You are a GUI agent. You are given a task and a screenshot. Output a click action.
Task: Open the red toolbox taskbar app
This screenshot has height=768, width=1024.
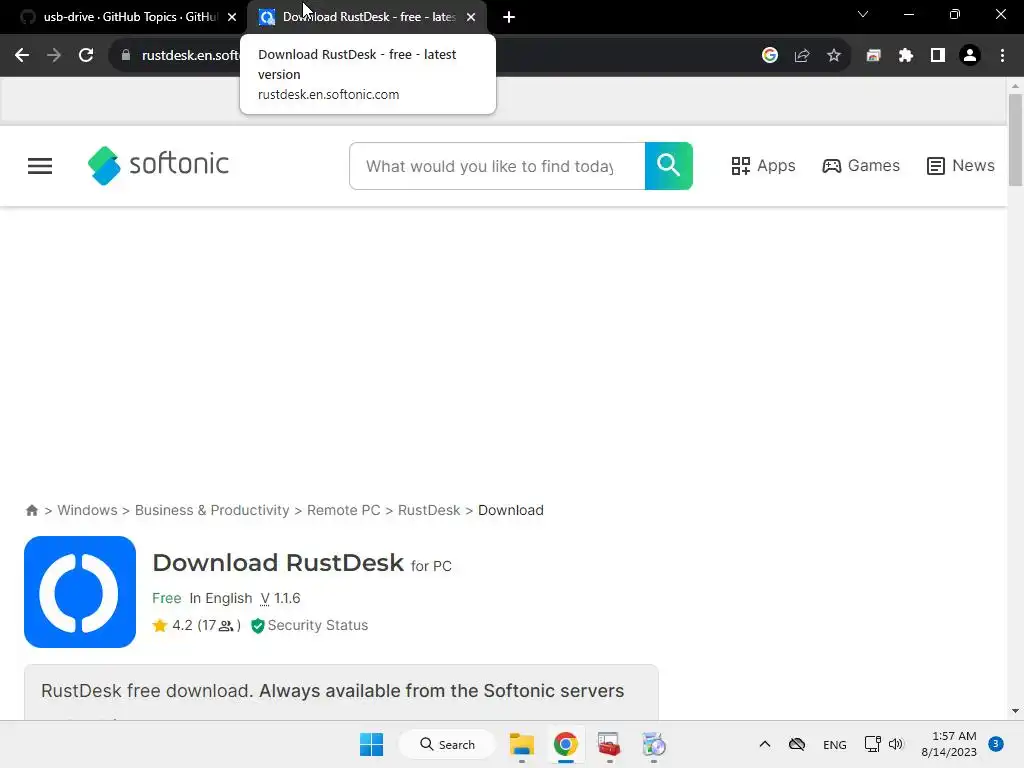[609, 744]
